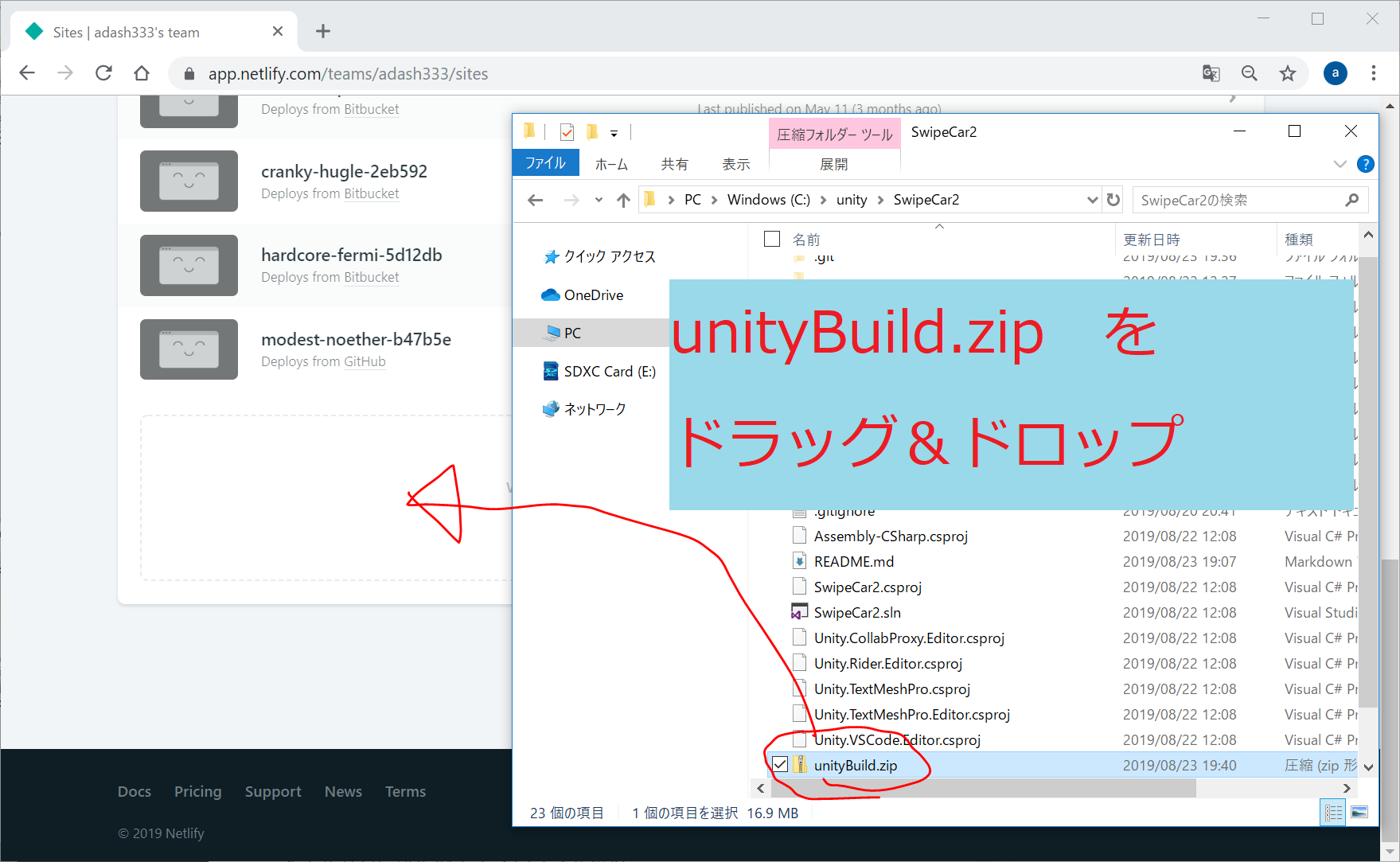Select the SwipeCar2.sln file
This screenshot has width=1400, height=862.
857,612
